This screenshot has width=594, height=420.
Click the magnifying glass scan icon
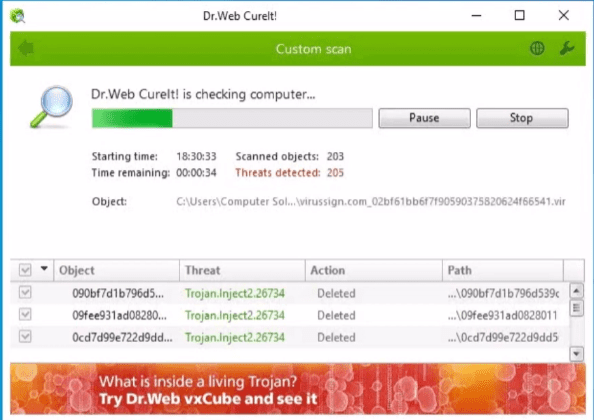(x=52, y=106)
